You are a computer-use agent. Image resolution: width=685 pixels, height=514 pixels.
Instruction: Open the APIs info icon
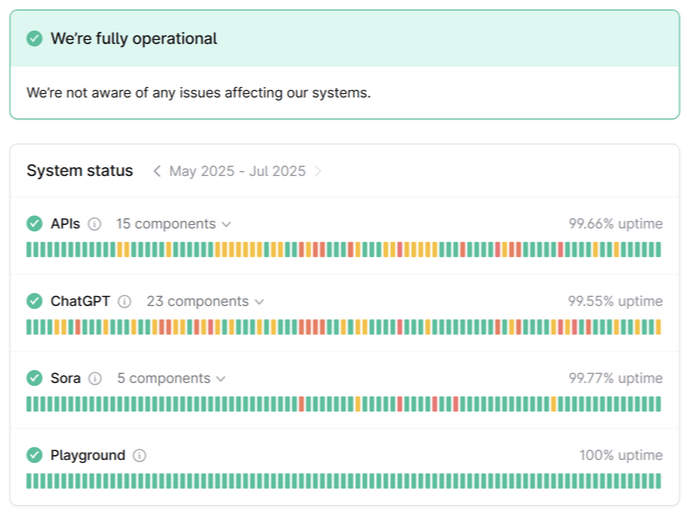pos(94,224)
